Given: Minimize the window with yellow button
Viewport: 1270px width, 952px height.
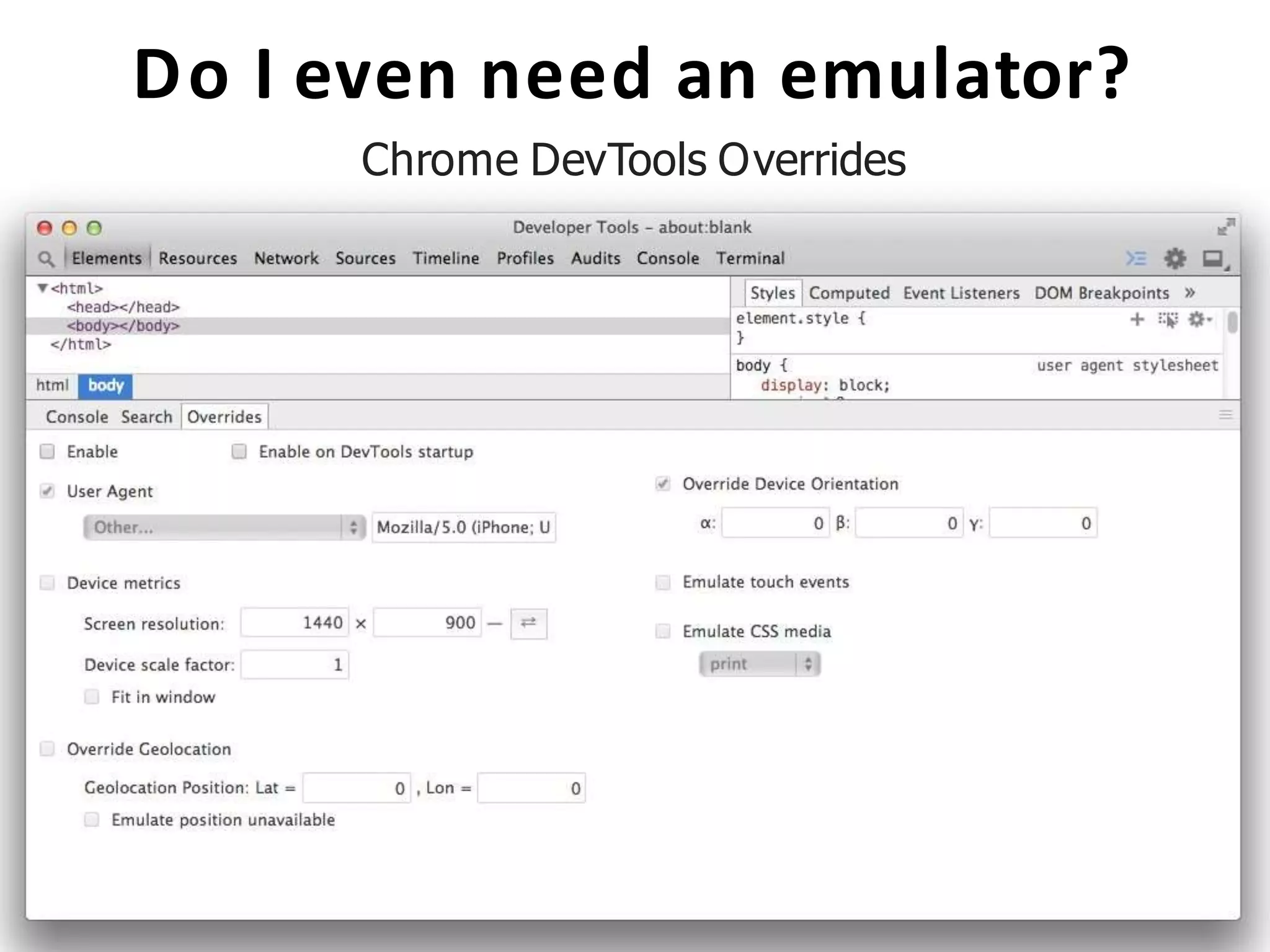Looking at the screenshot, I should pos(69,228).
